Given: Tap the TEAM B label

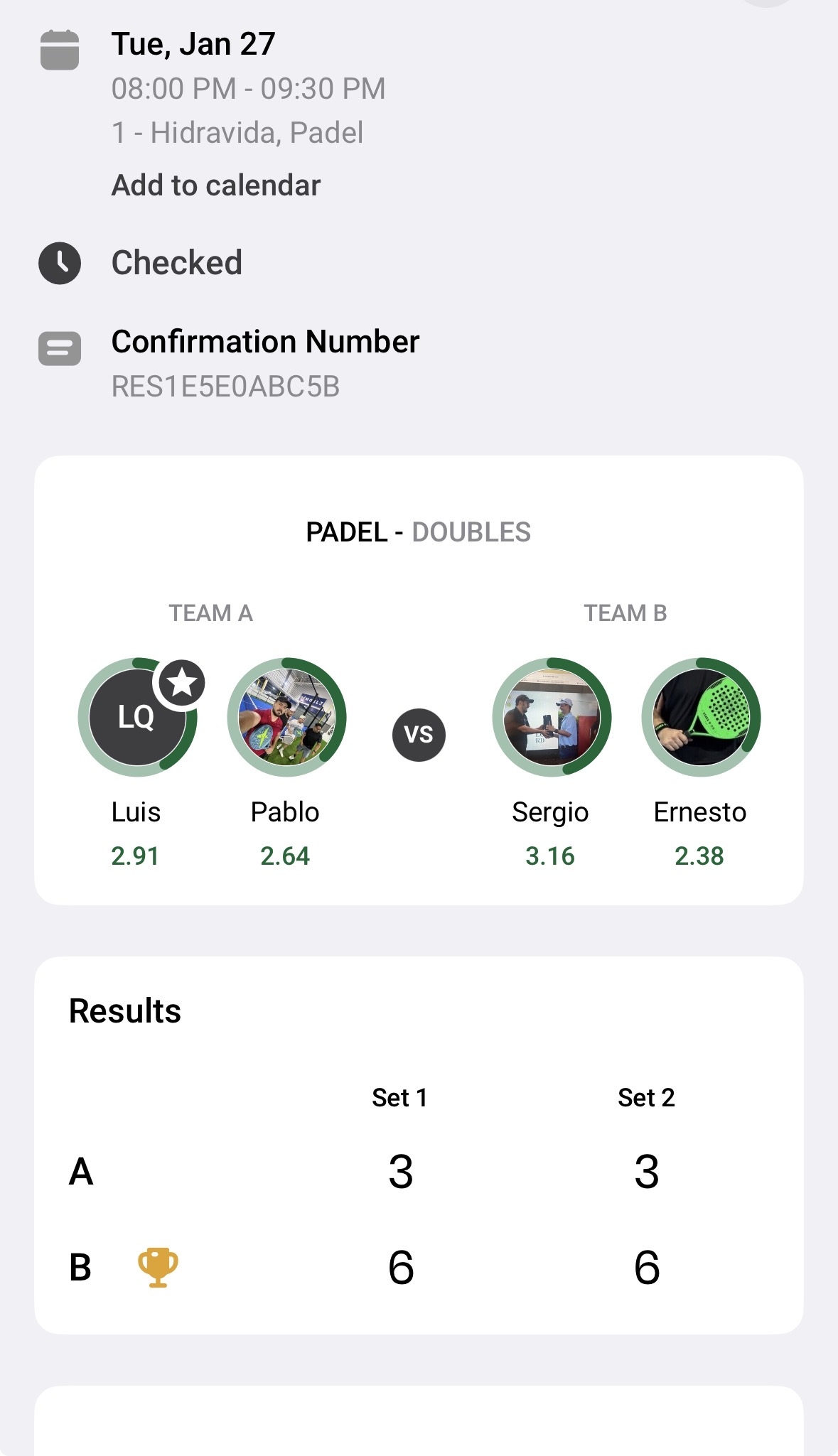Looking at the screenshot, I should pyautogui.click(x=625, y=613).
